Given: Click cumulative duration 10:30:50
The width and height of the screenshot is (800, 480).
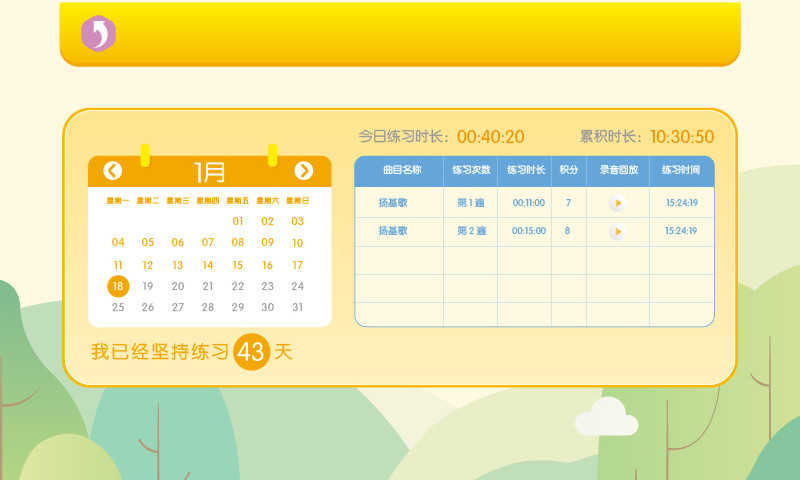Looking at the screenshot, I should (682, 137).
